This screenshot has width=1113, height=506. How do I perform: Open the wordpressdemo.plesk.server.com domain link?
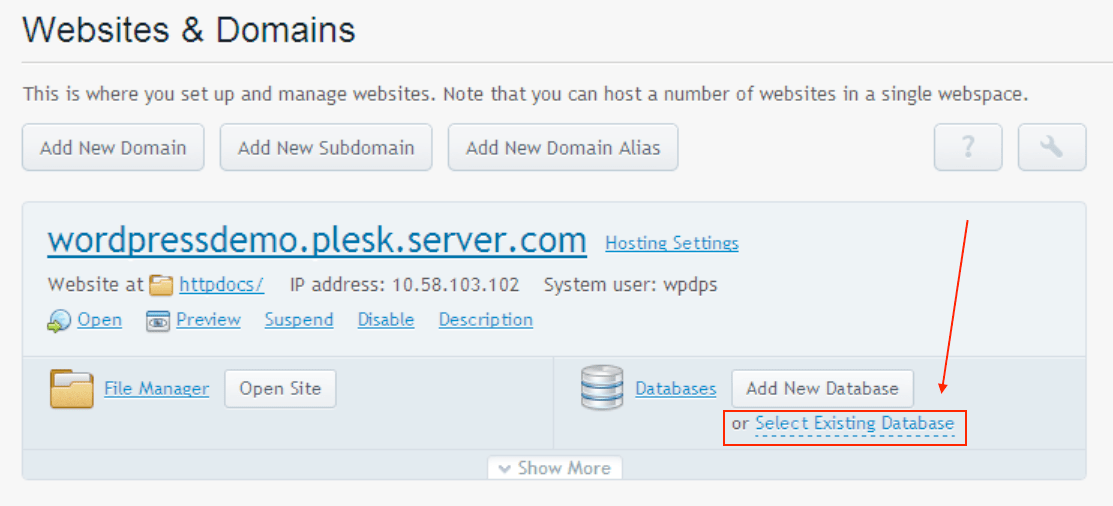(316, 240)
